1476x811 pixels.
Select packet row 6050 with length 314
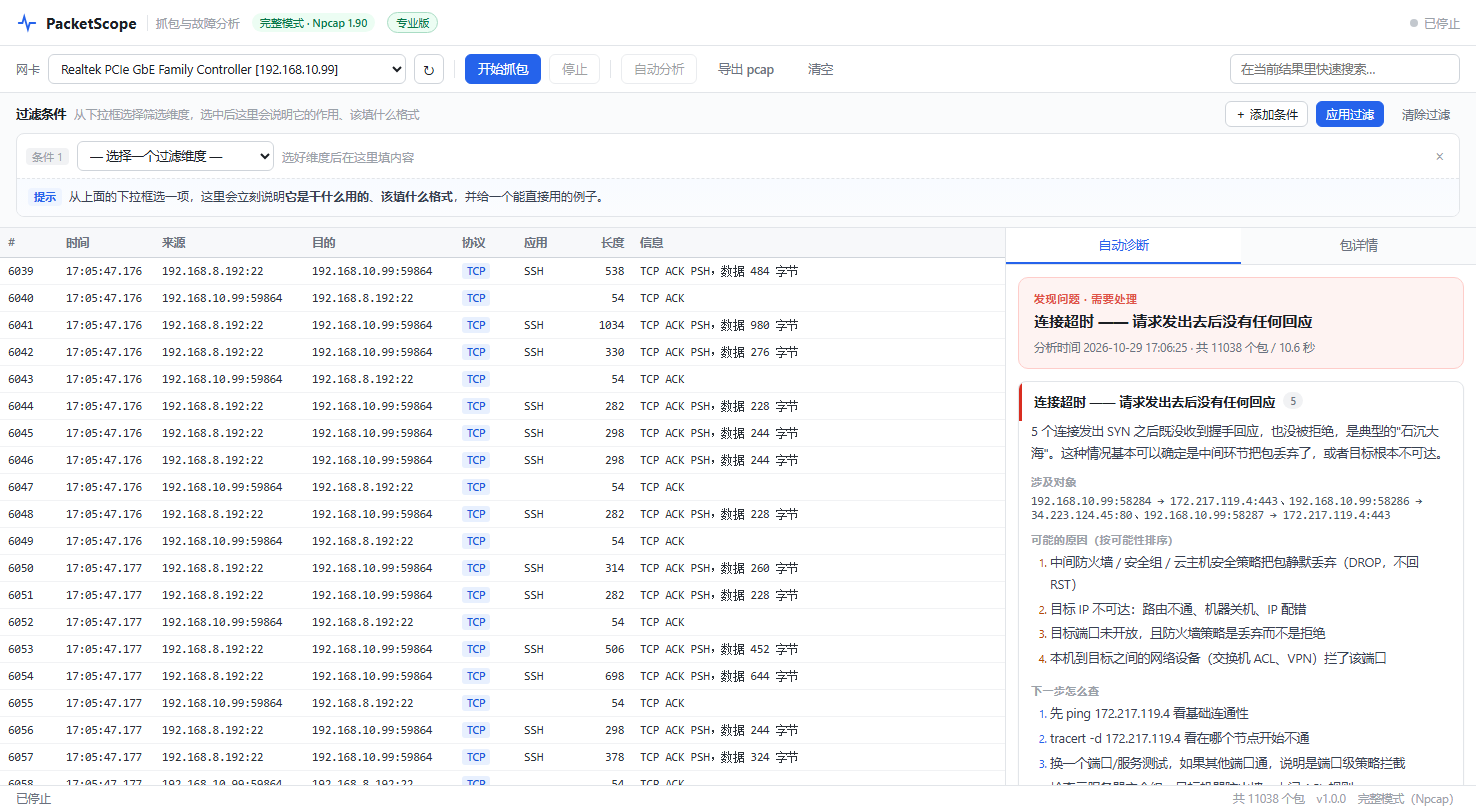[502, 568]
